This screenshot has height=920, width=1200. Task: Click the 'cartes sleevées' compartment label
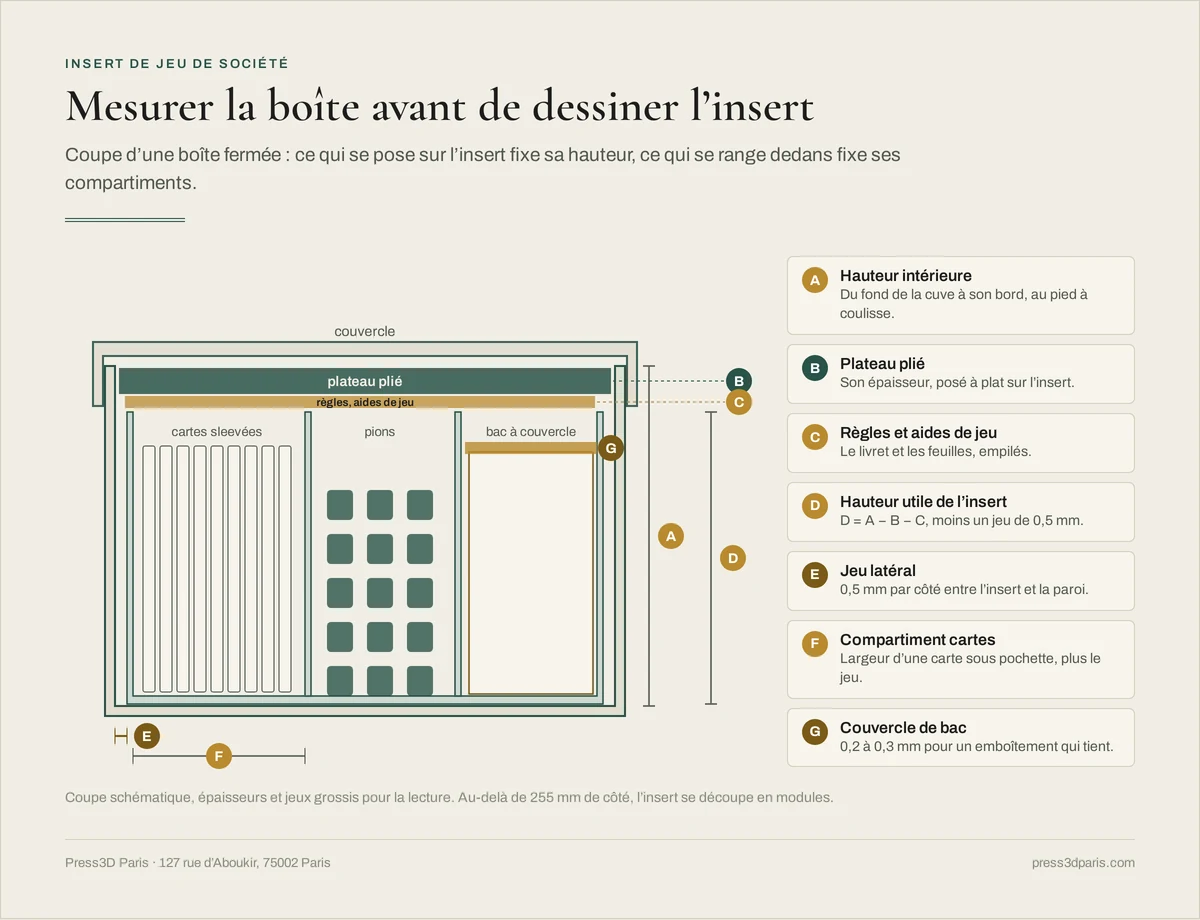[x=216, y=432]
